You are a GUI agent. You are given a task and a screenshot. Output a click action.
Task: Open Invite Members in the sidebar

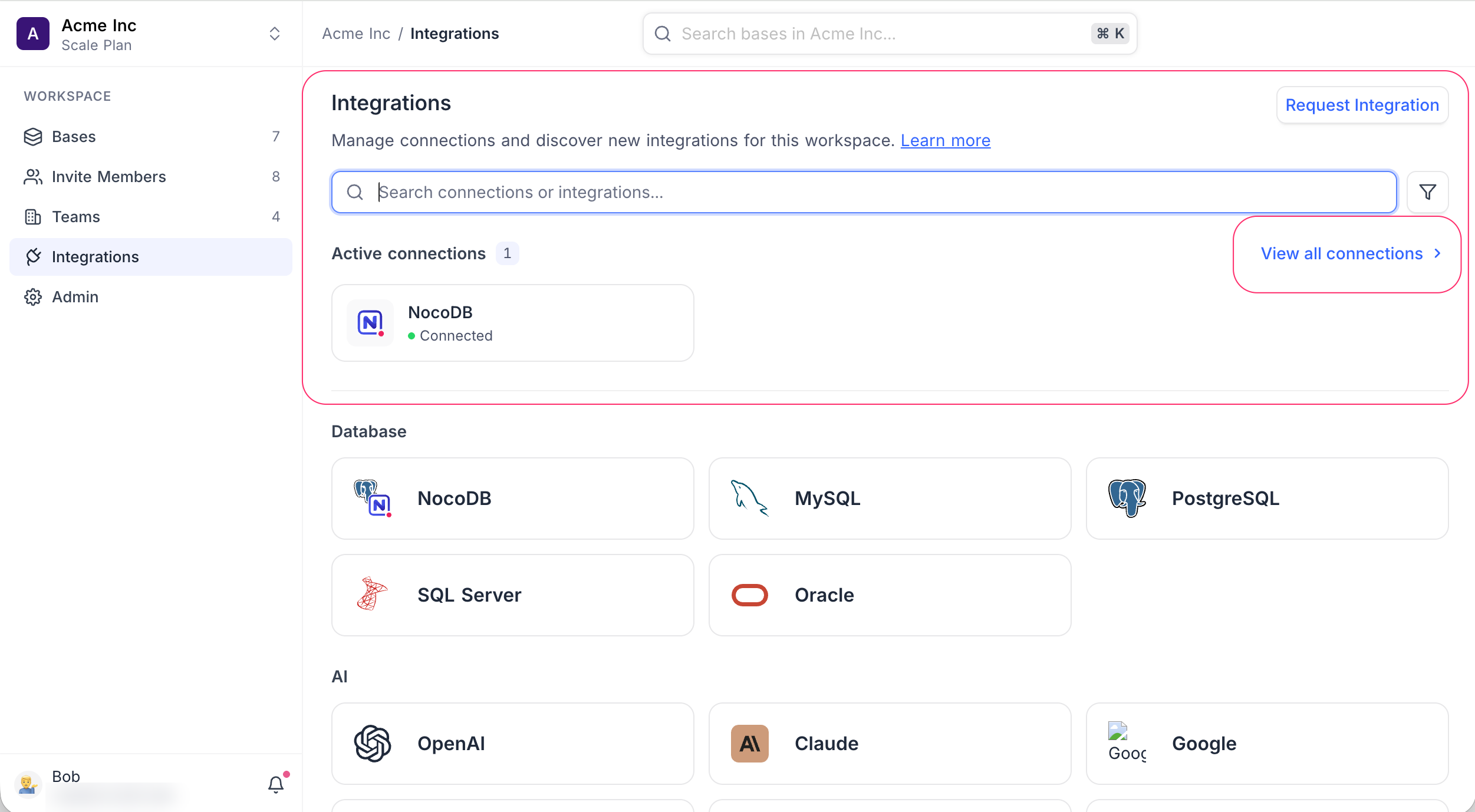(x=151, y=177)
